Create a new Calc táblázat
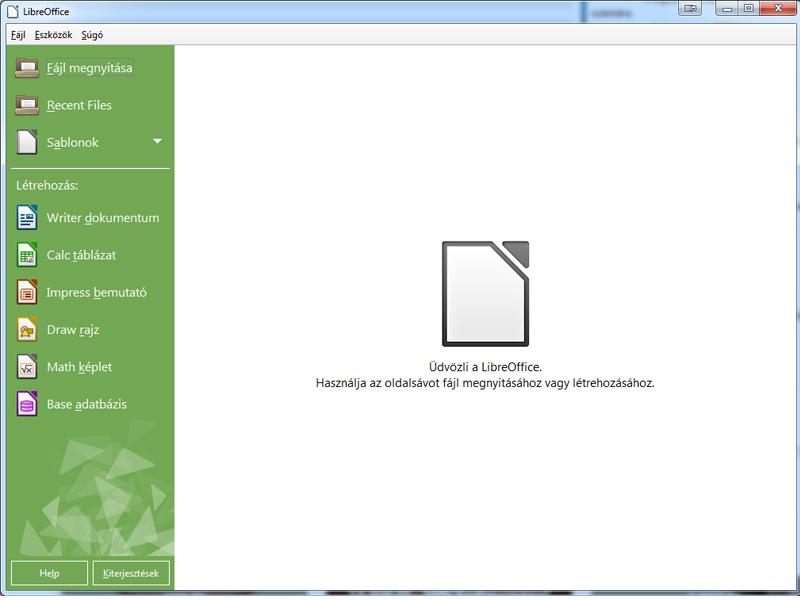The image size is (800, 600). pos(81,255)
